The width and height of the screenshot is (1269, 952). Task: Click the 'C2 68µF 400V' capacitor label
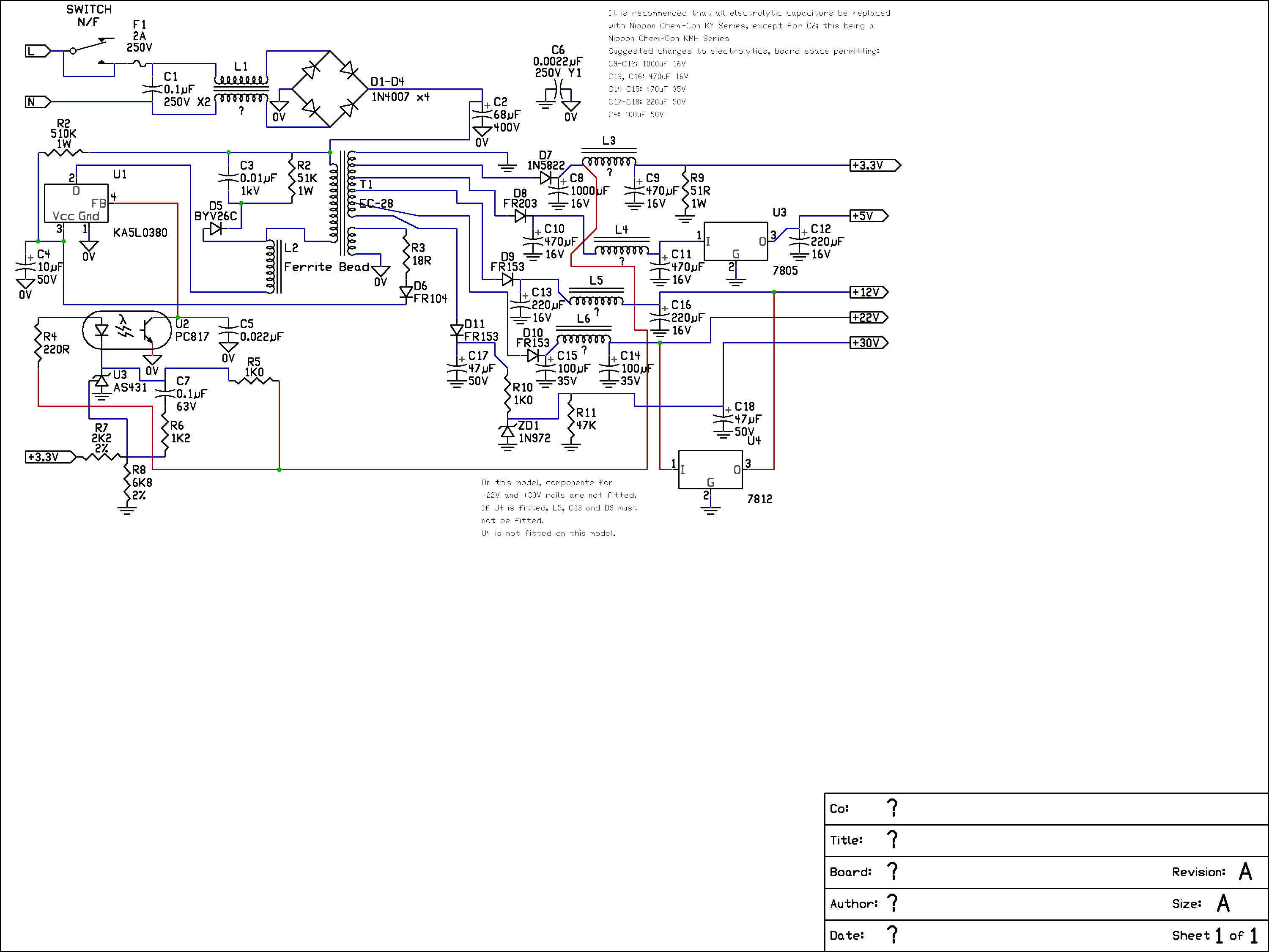tap(507, 114)
